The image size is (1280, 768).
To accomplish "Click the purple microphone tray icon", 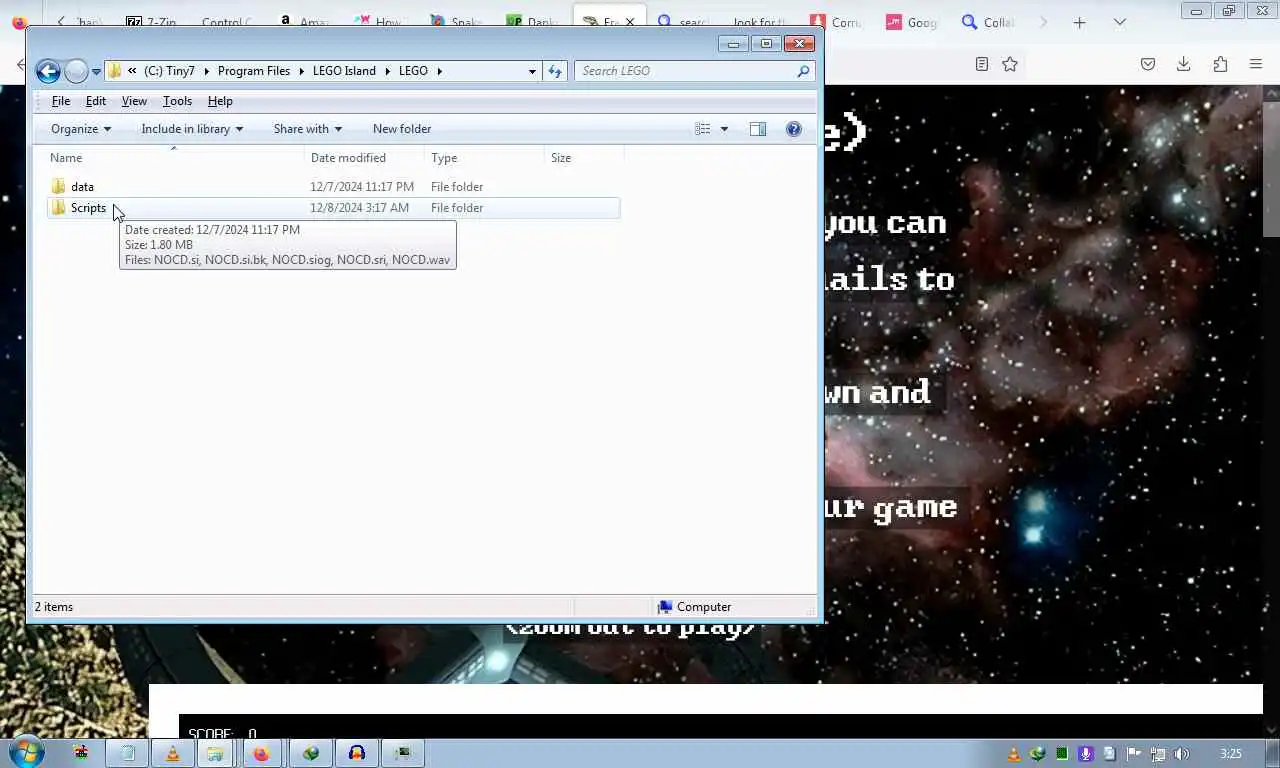I will [1086, 754].
